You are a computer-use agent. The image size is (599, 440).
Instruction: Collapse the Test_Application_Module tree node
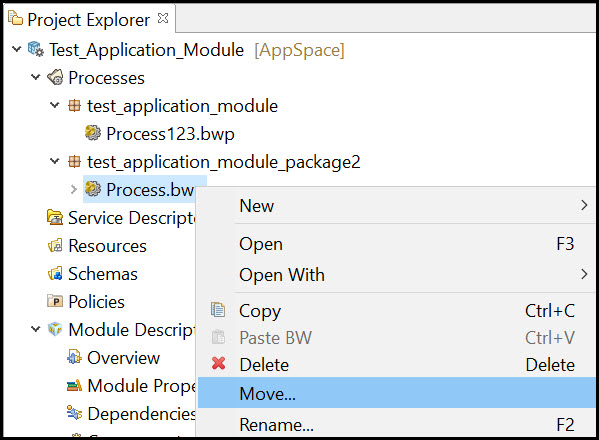pyautogui.click(x=16, y=49)
